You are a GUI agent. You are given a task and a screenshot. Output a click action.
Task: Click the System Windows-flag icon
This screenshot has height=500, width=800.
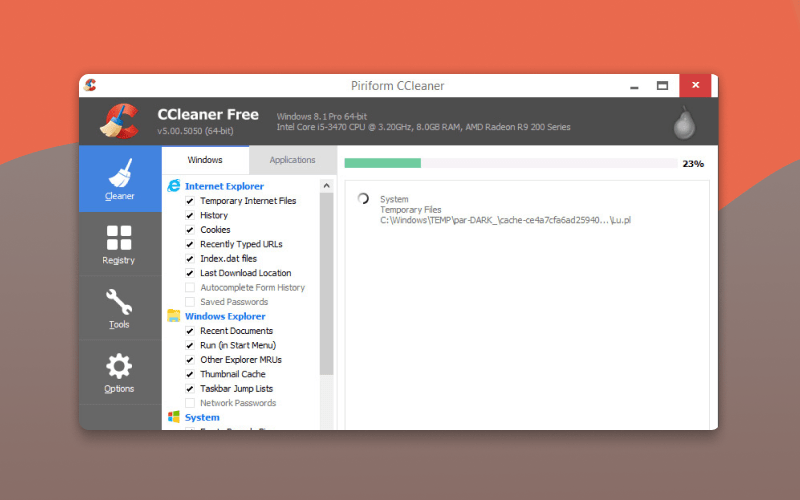point(173,417)
